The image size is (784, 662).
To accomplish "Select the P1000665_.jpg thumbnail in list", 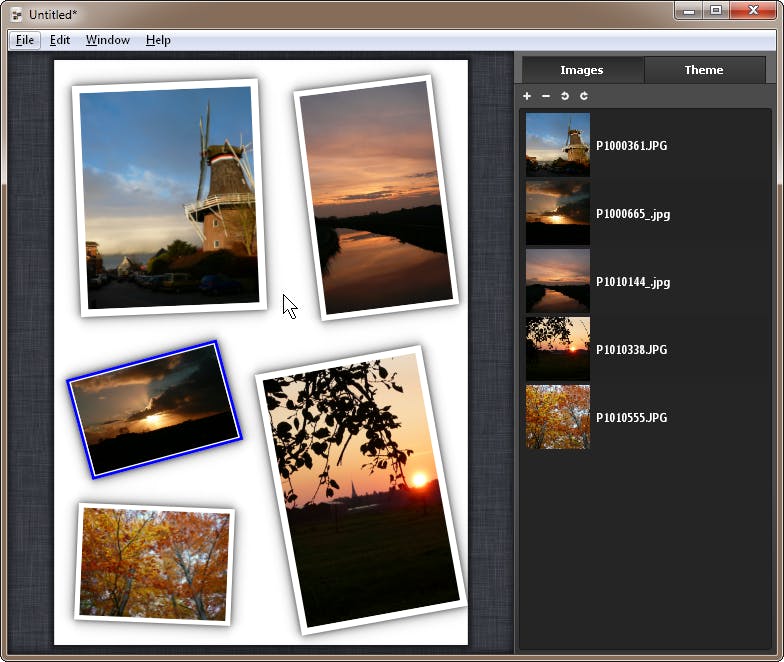I will point(558,214).
